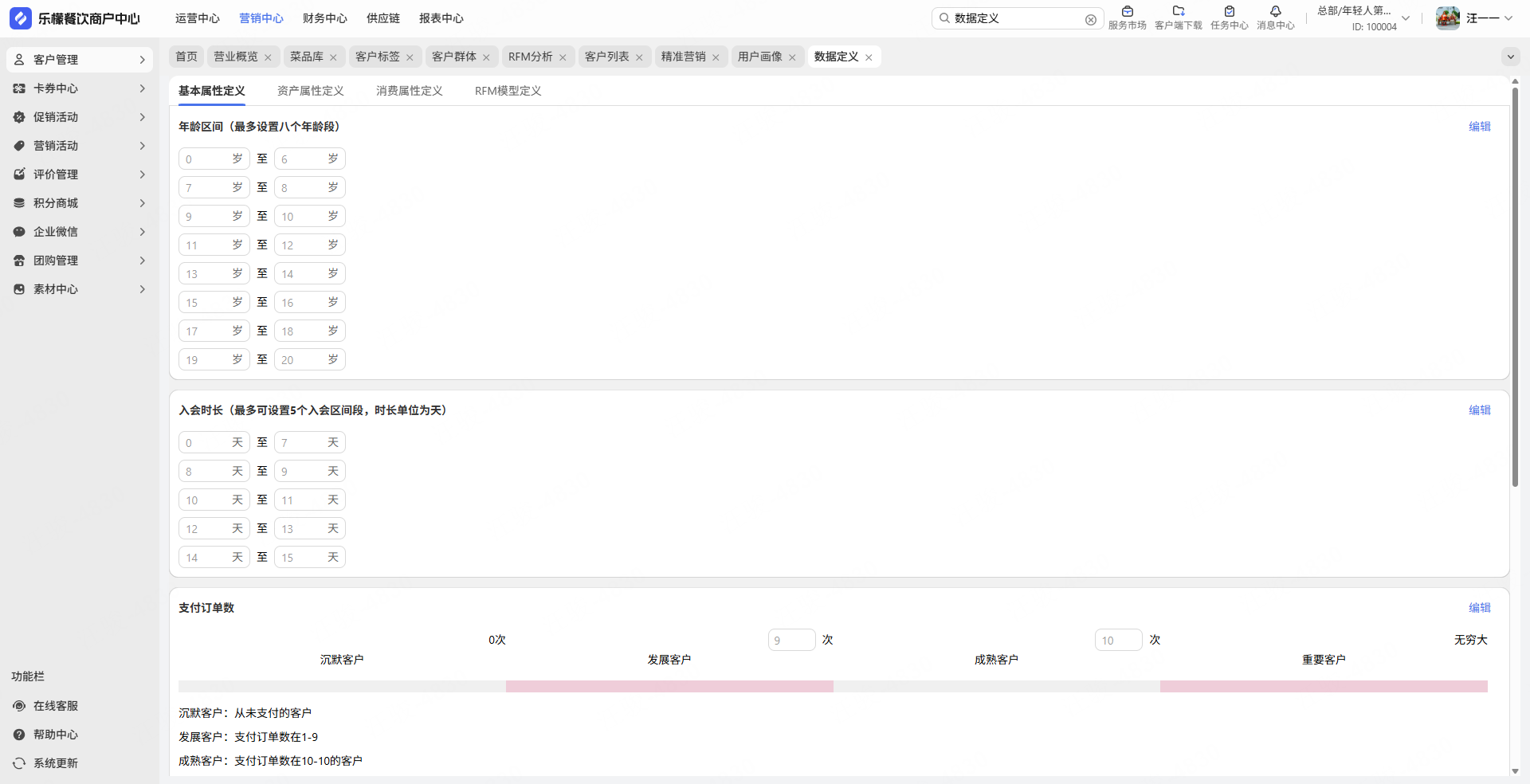Expand the 营销活动 sidebar menu
Image resolution: width=1530 pixels, height=784 pixels.
tap(143, 146)
